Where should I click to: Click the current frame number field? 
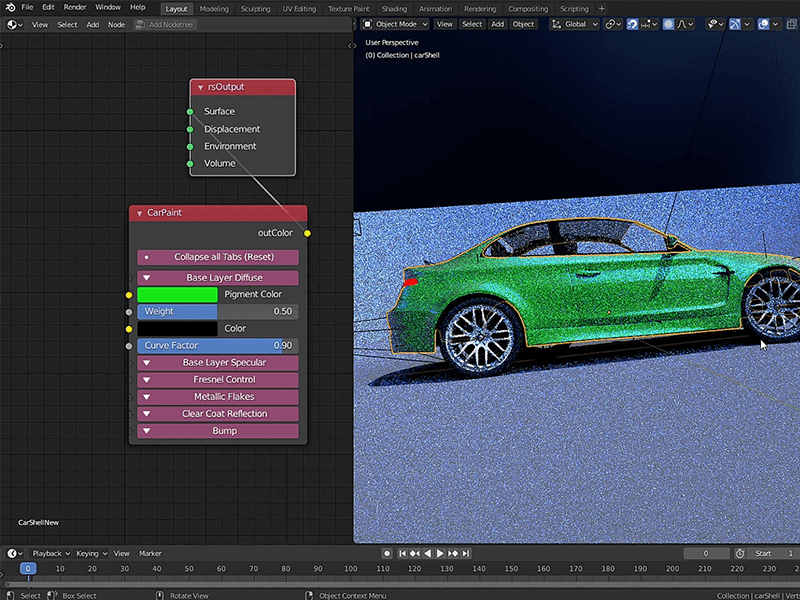click(707, 553)
